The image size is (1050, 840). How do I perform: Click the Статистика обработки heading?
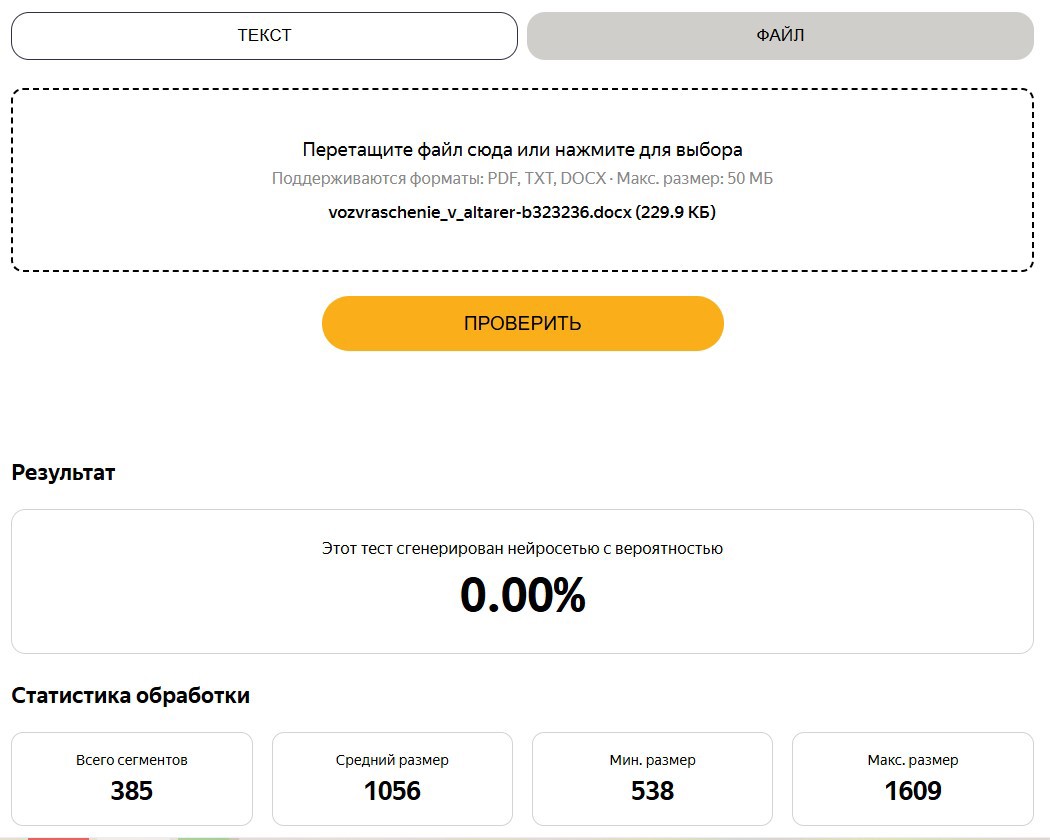point(131,695)
